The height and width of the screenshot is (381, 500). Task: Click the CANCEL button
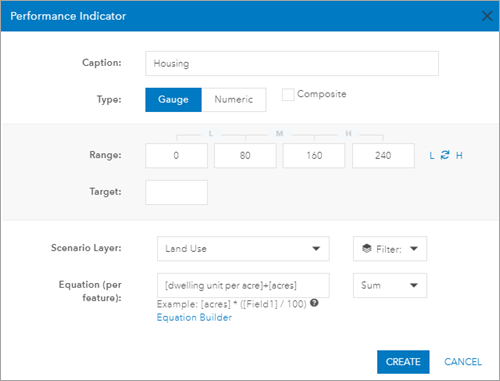463,362
